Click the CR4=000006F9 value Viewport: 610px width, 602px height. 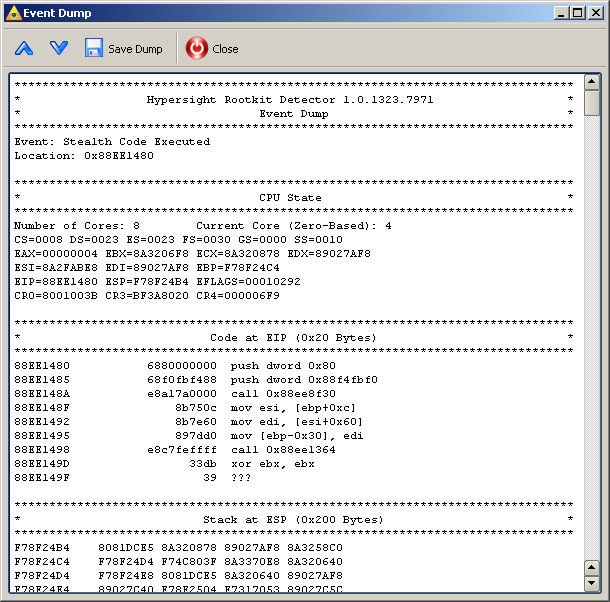(x=238, y=296)
